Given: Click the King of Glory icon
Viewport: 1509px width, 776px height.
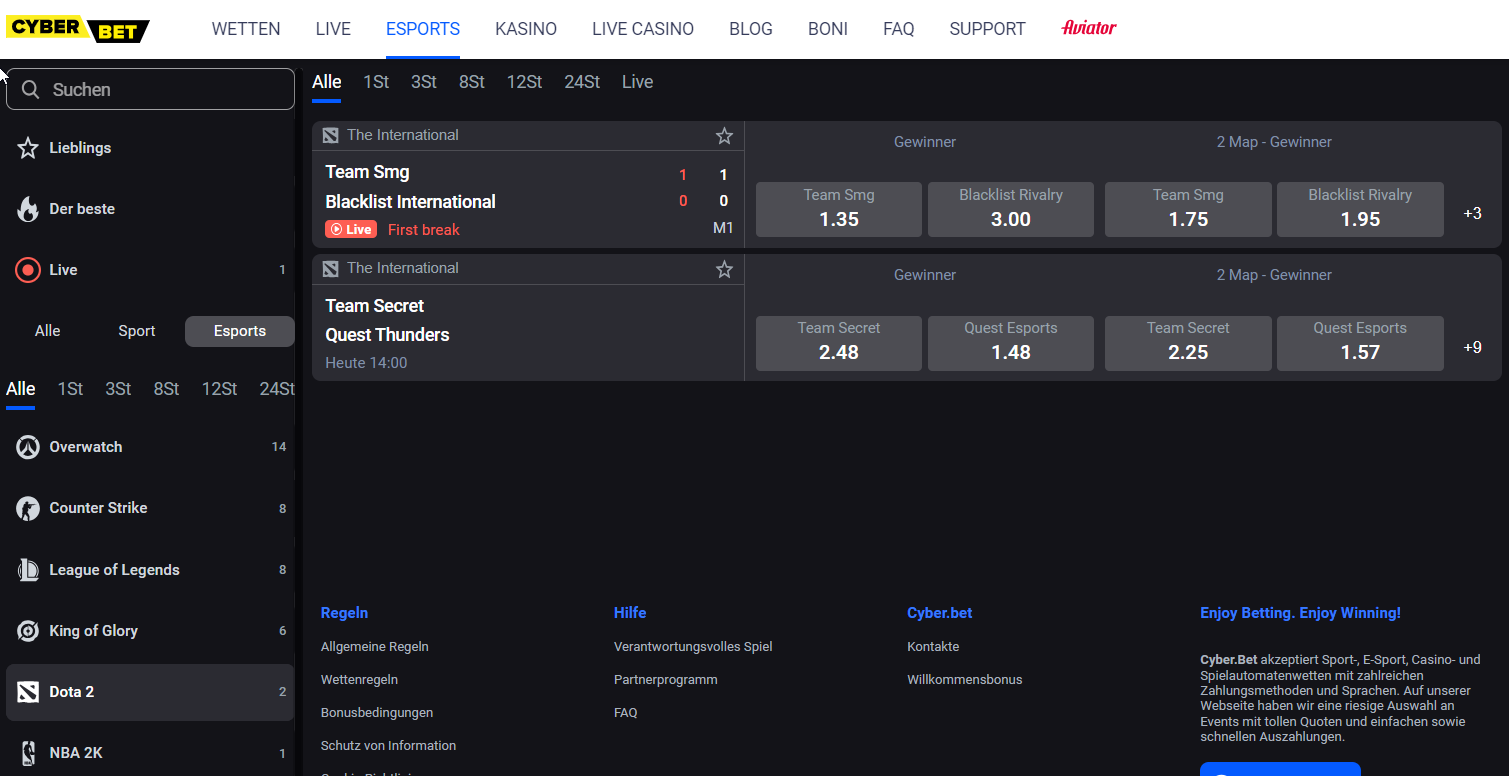Looking at the screenshot, I should (x=28, y=630).
